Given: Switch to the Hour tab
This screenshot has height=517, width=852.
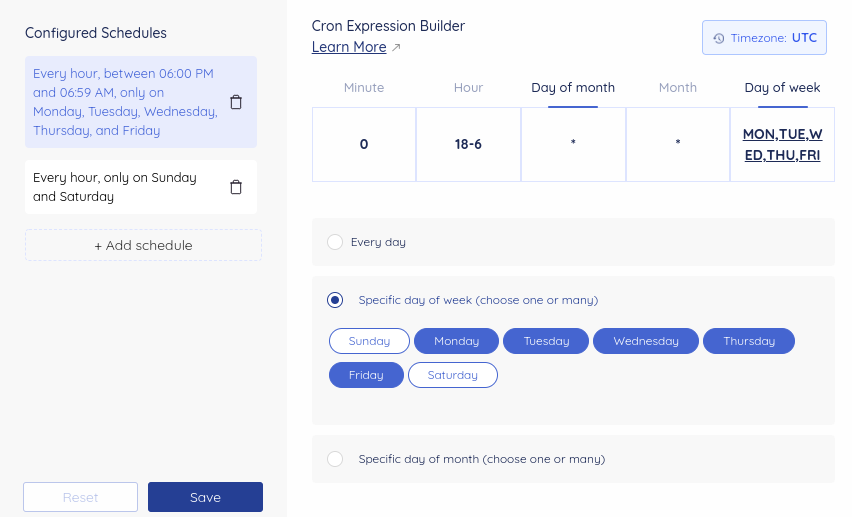Looking at the screenshot, I should tap(468, 88).
